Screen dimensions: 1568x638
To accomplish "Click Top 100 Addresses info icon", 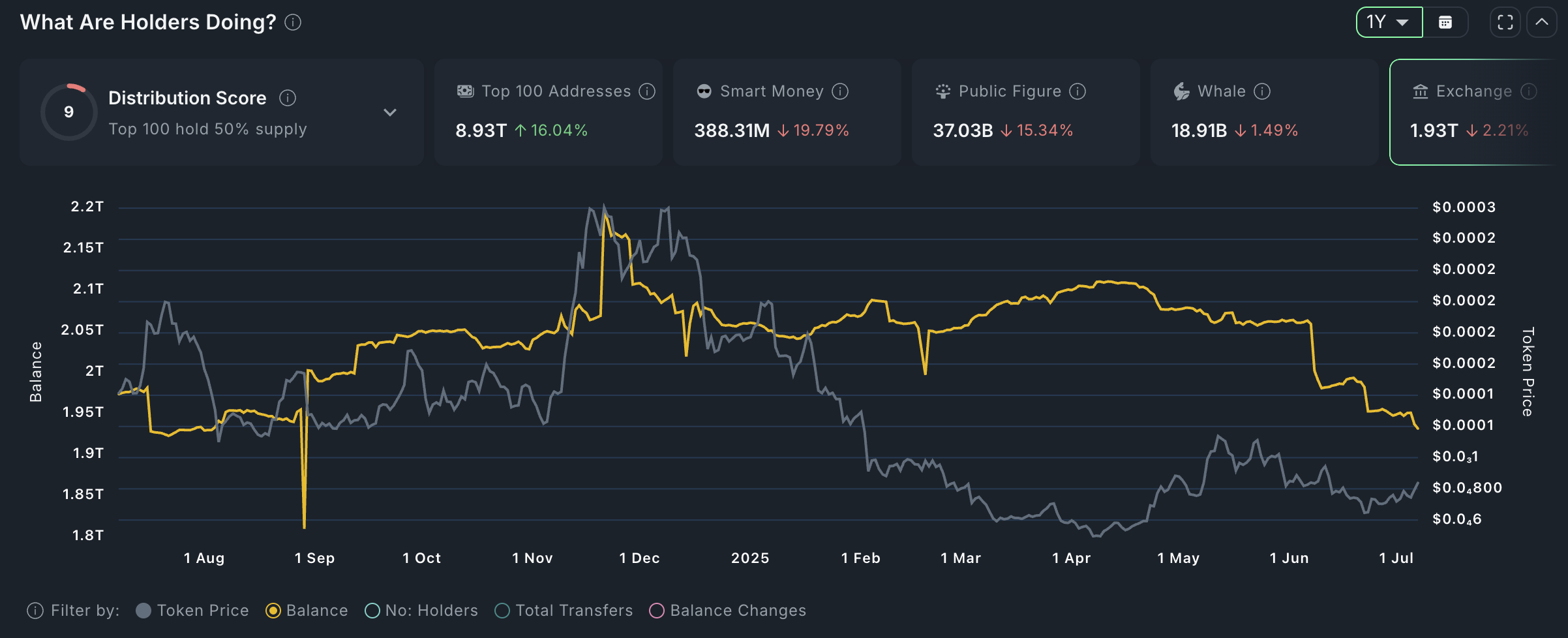I will click(x=647, y=91).
